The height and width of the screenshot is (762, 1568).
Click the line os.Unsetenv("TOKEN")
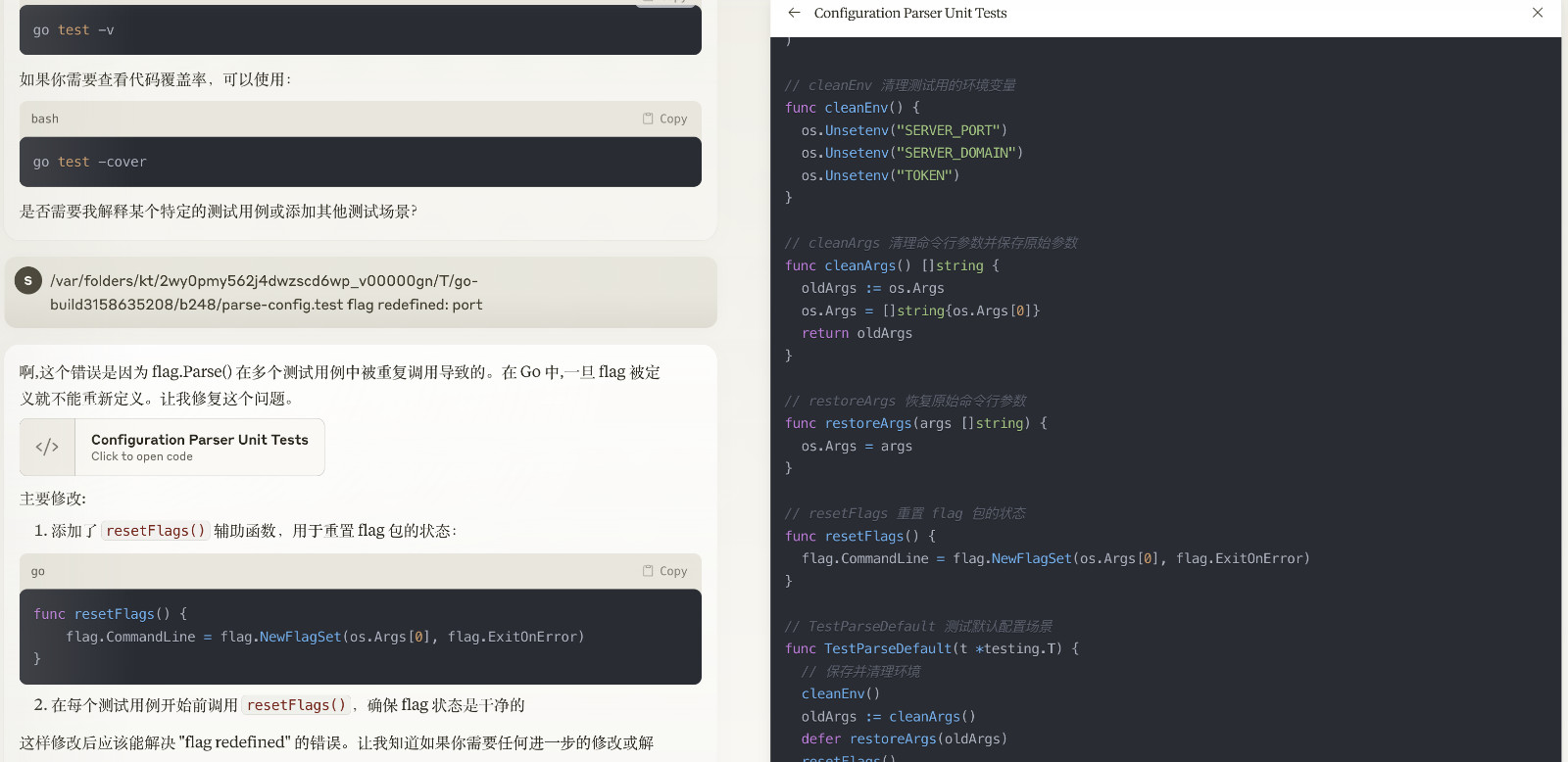pos(880,175)
